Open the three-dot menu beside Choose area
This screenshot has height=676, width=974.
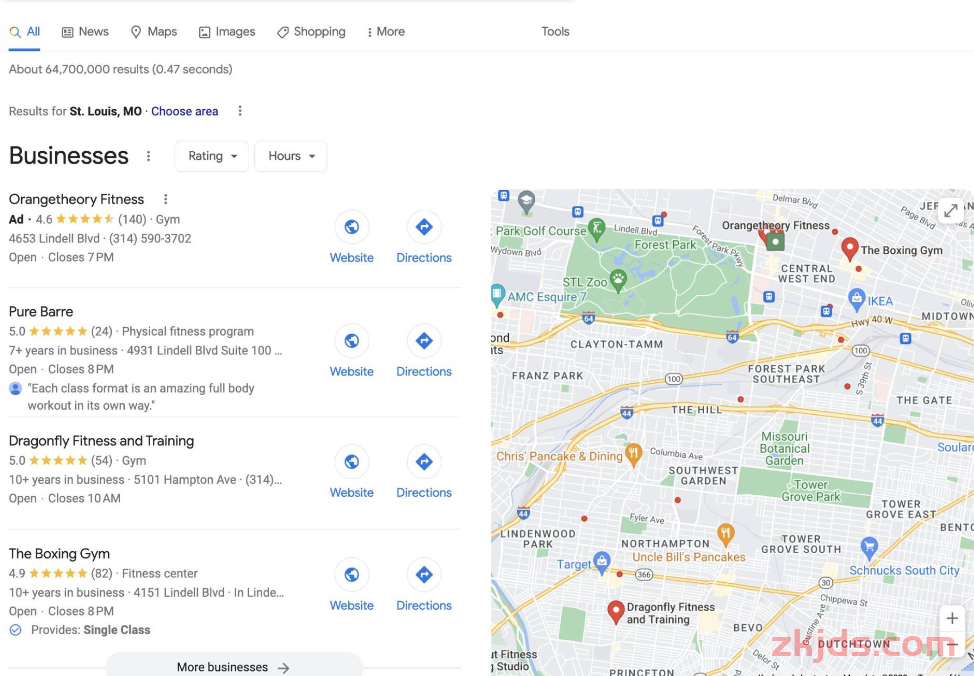pyautogui.click(x=240, y=111)
